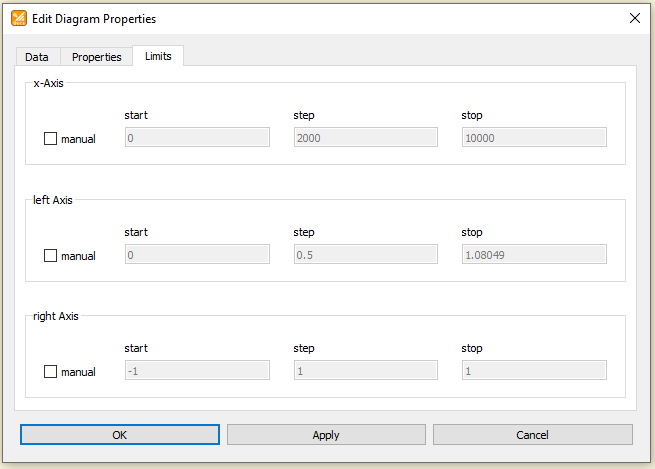
Task: Click the right Axis start field showing -1
Action: click(197, 370)
